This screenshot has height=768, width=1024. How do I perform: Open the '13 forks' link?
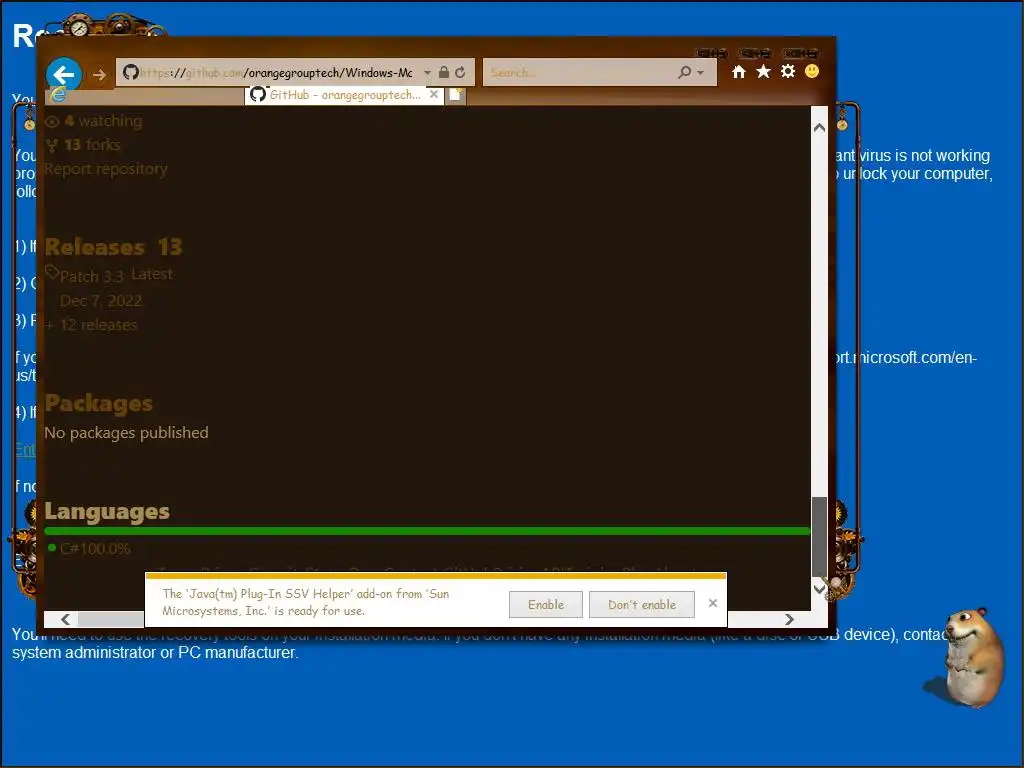[x=92, y=144]
